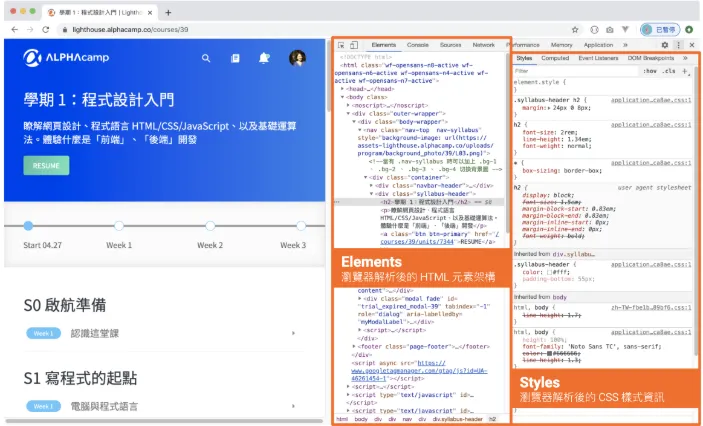
Task: Go back with the browser back arrow
Action: 15,30
